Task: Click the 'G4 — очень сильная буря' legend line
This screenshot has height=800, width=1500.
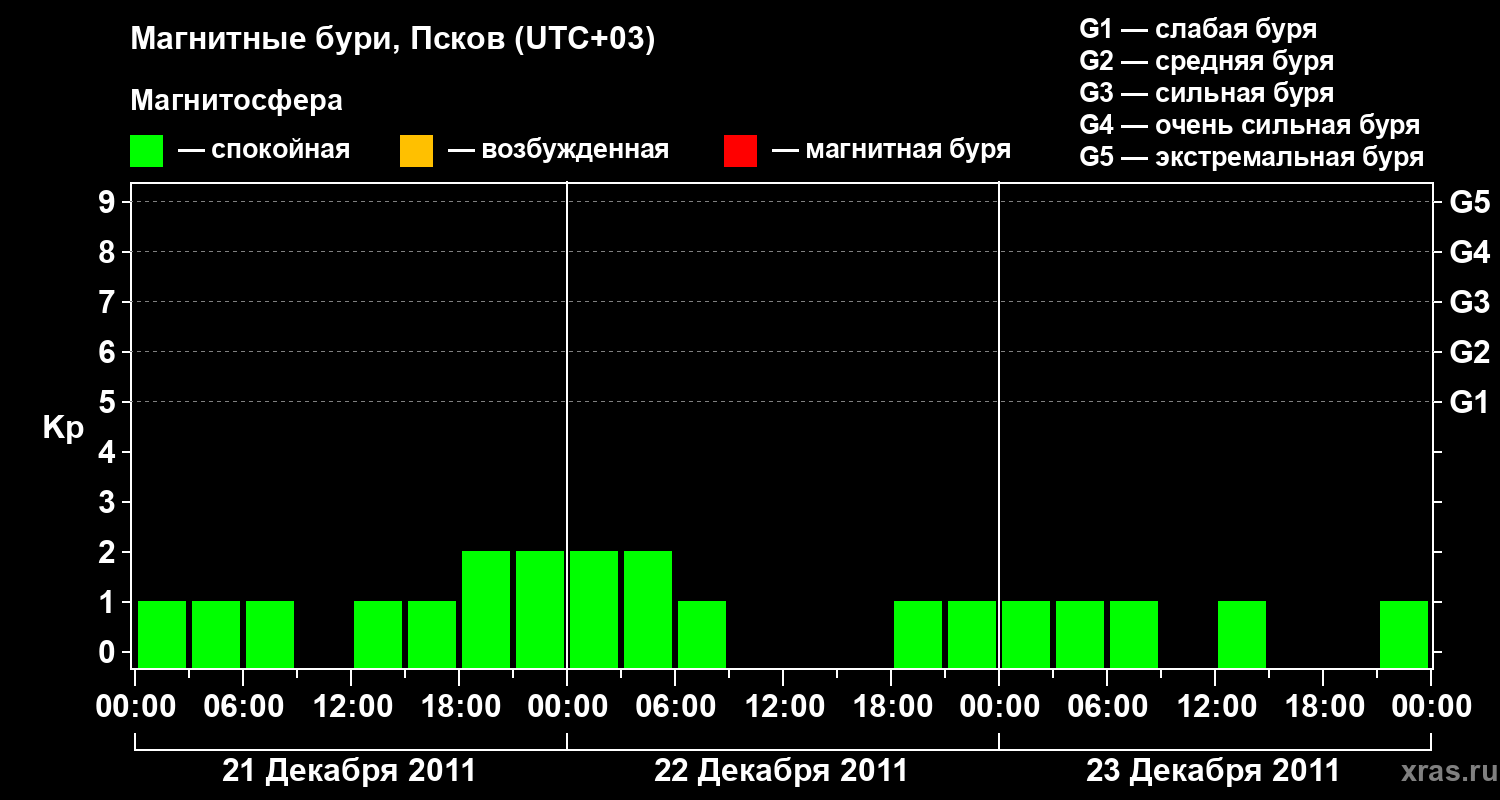Action: click(1250, 125)
